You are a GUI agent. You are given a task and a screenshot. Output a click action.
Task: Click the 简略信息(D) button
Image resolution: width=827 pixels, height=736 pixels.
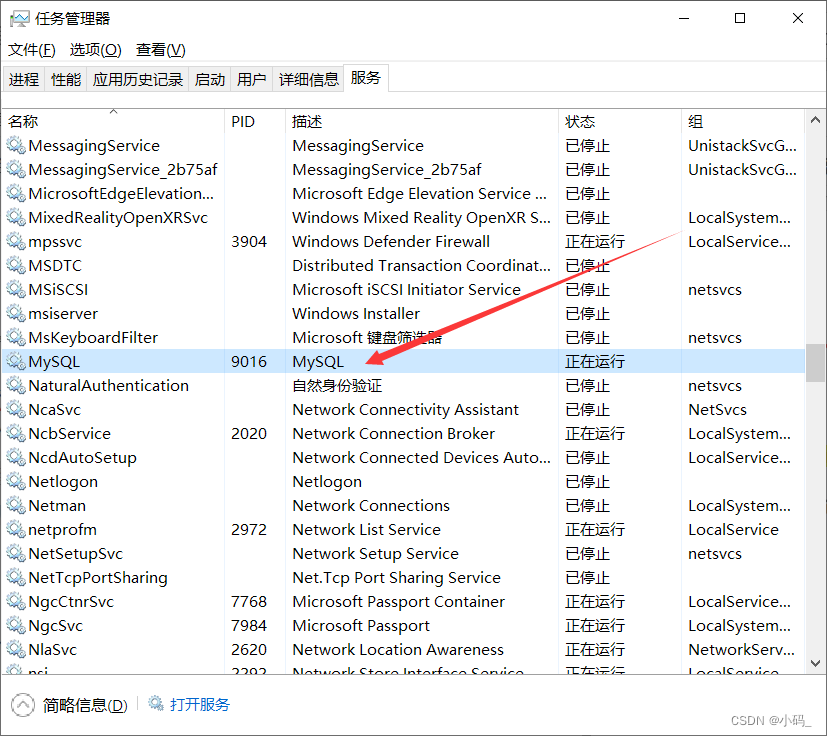pyautogui.click(x=84, y=704)
